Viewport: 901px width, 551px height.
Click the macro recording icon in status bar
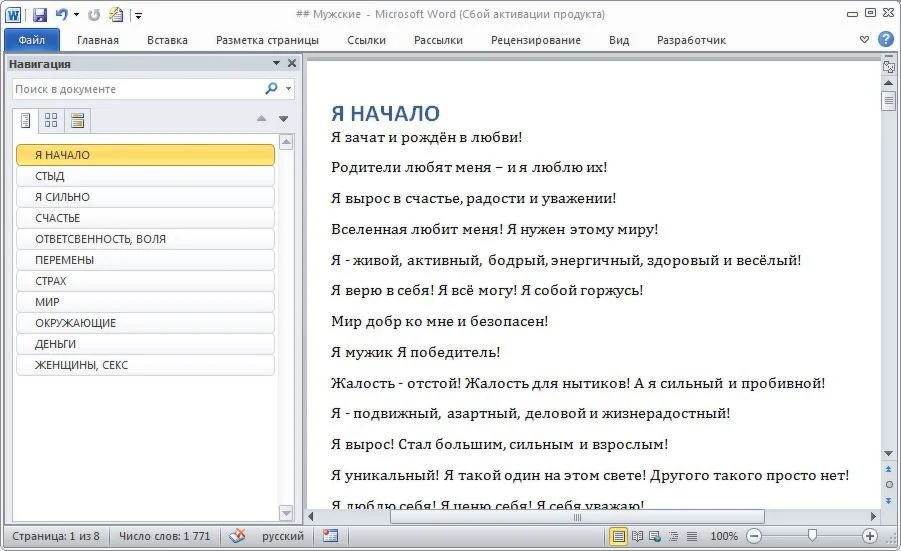point(330,536)
